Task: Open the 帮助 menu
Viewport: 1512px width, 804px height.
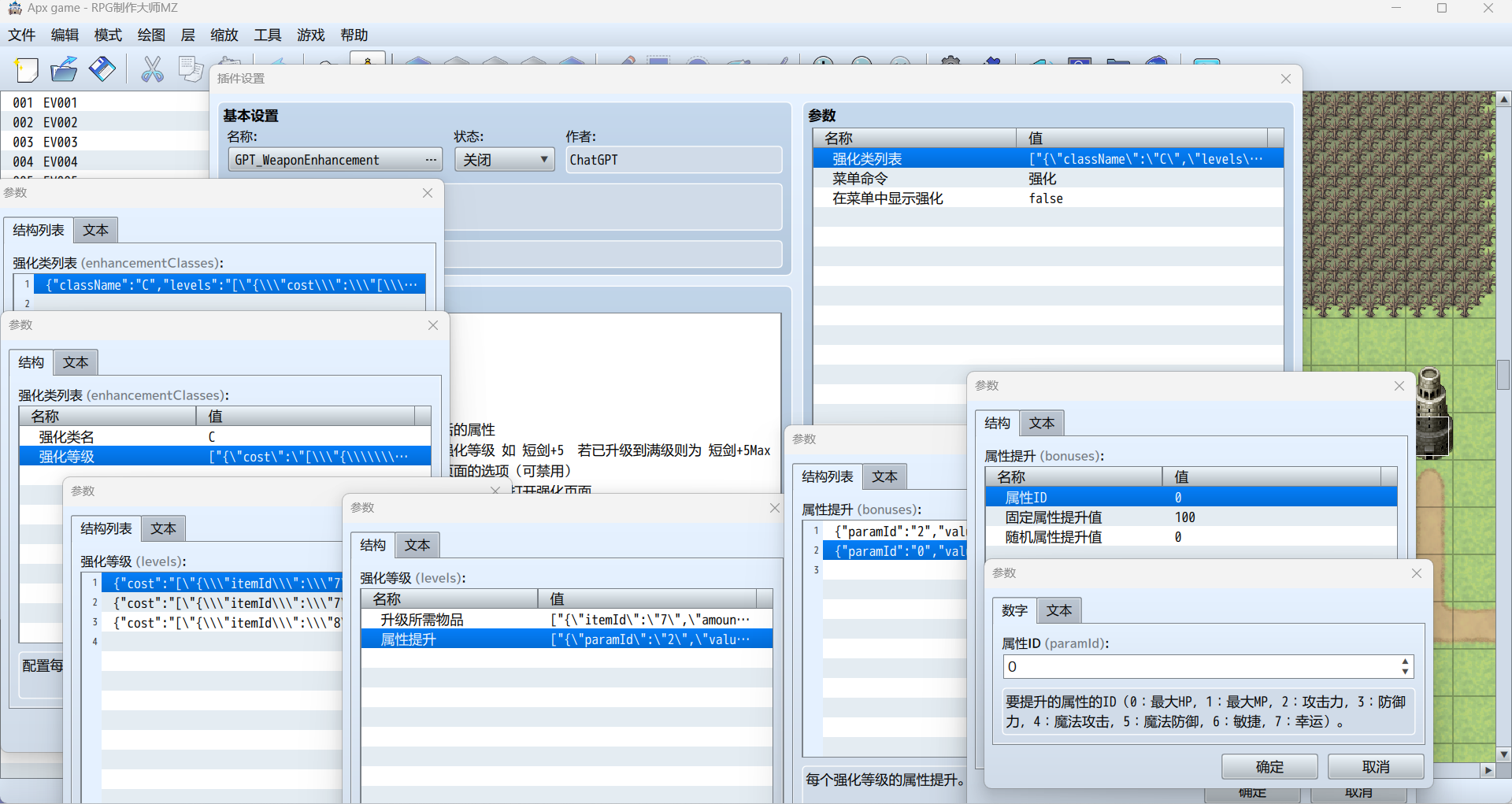Action: (354, 35)
